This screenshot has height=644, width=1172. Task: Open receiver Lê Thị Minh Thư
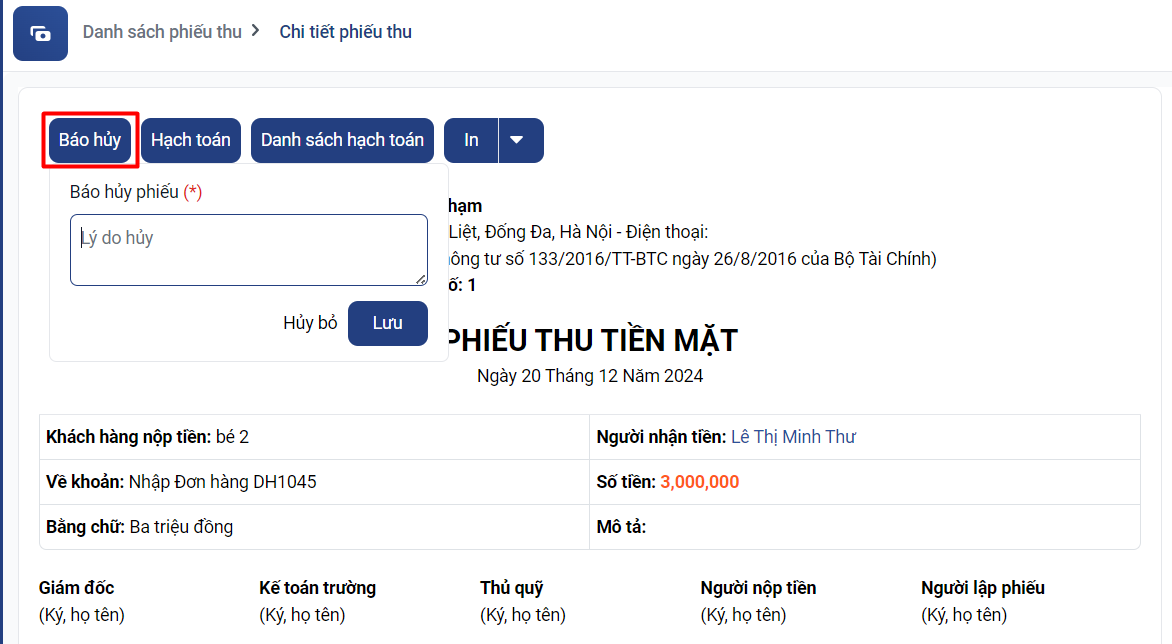click(x=793, y=437)
